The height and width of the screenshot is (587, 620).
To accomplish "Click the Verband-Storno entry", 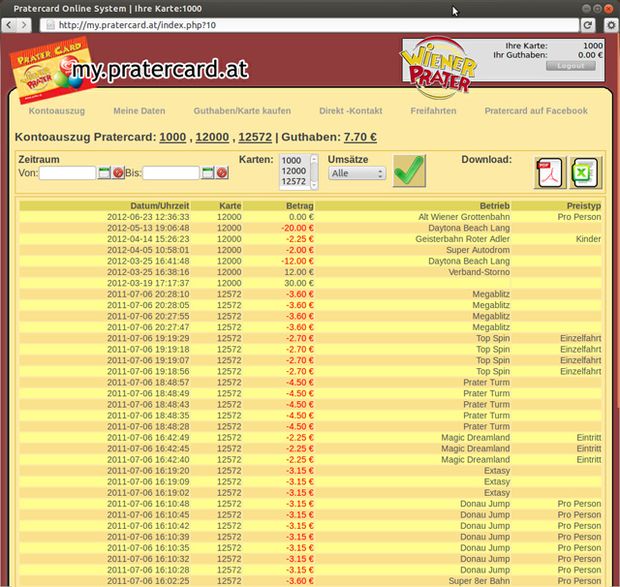I will [479, 272].
